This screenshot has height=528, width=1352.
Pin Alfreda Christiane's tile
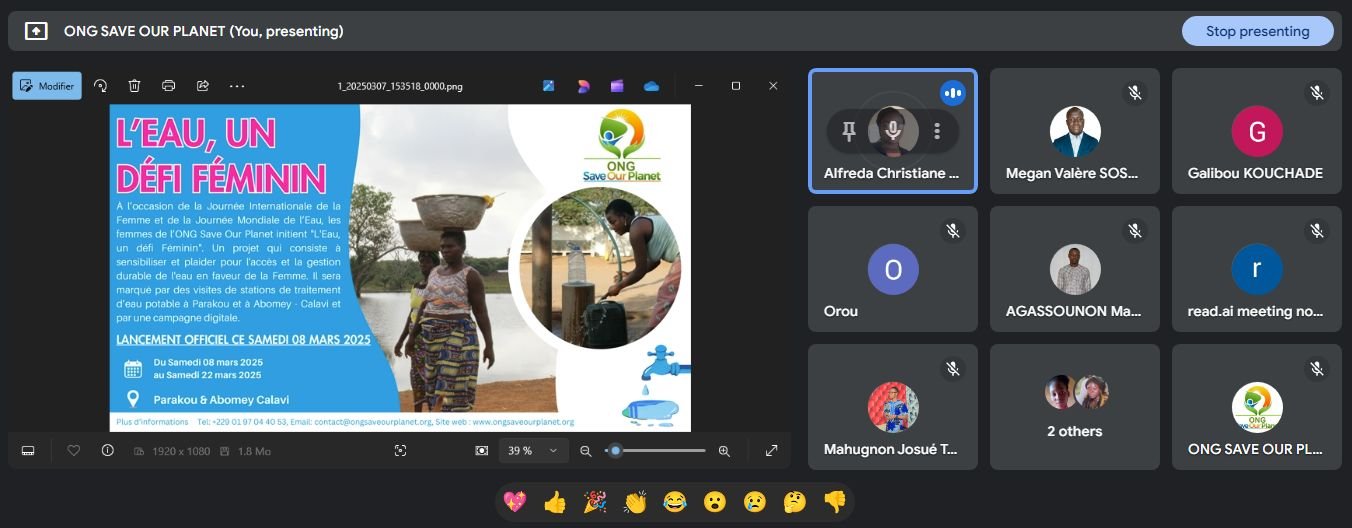coord(849,130)
